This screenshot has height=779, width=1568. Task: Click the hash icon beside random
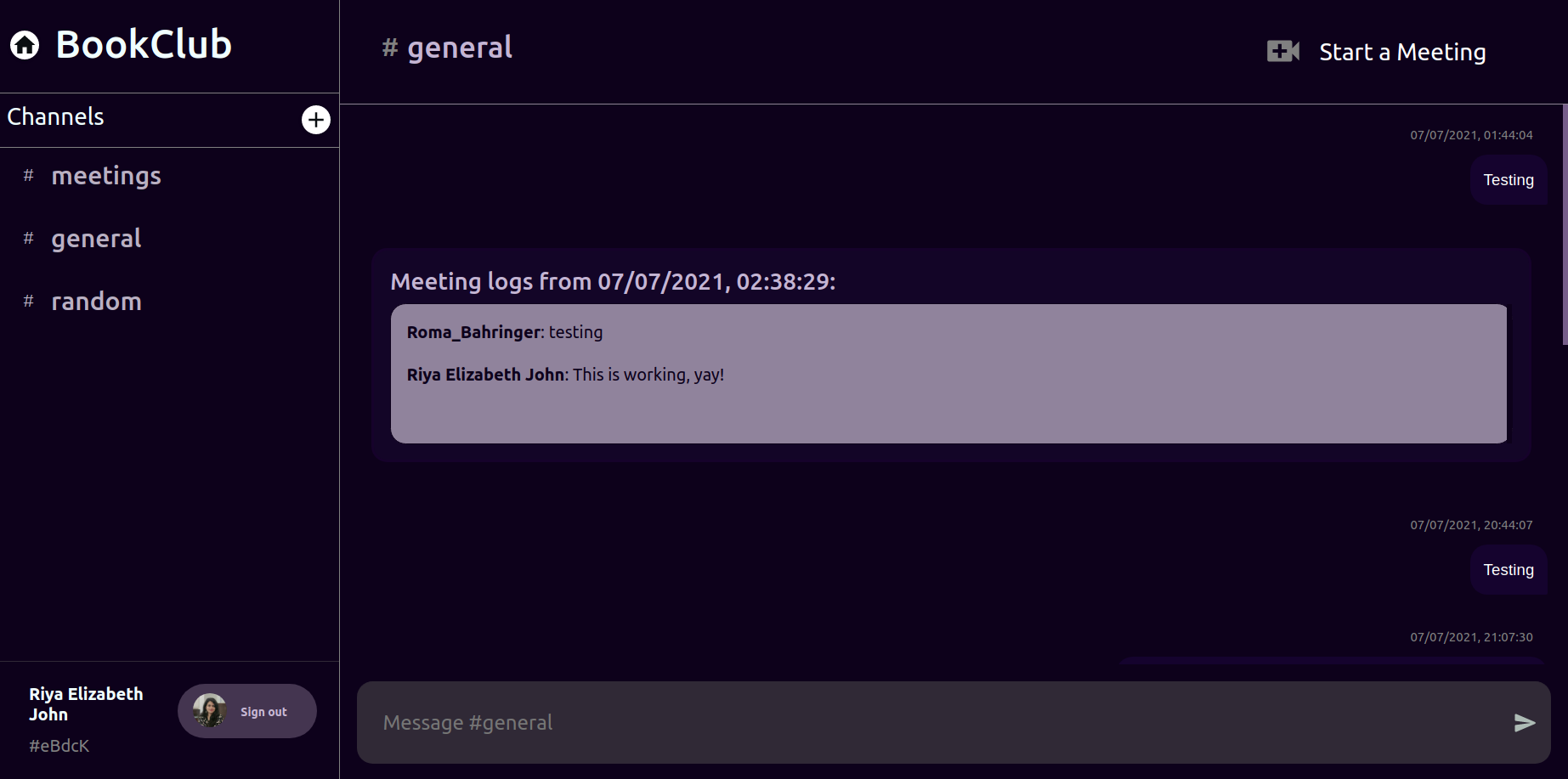28,301
